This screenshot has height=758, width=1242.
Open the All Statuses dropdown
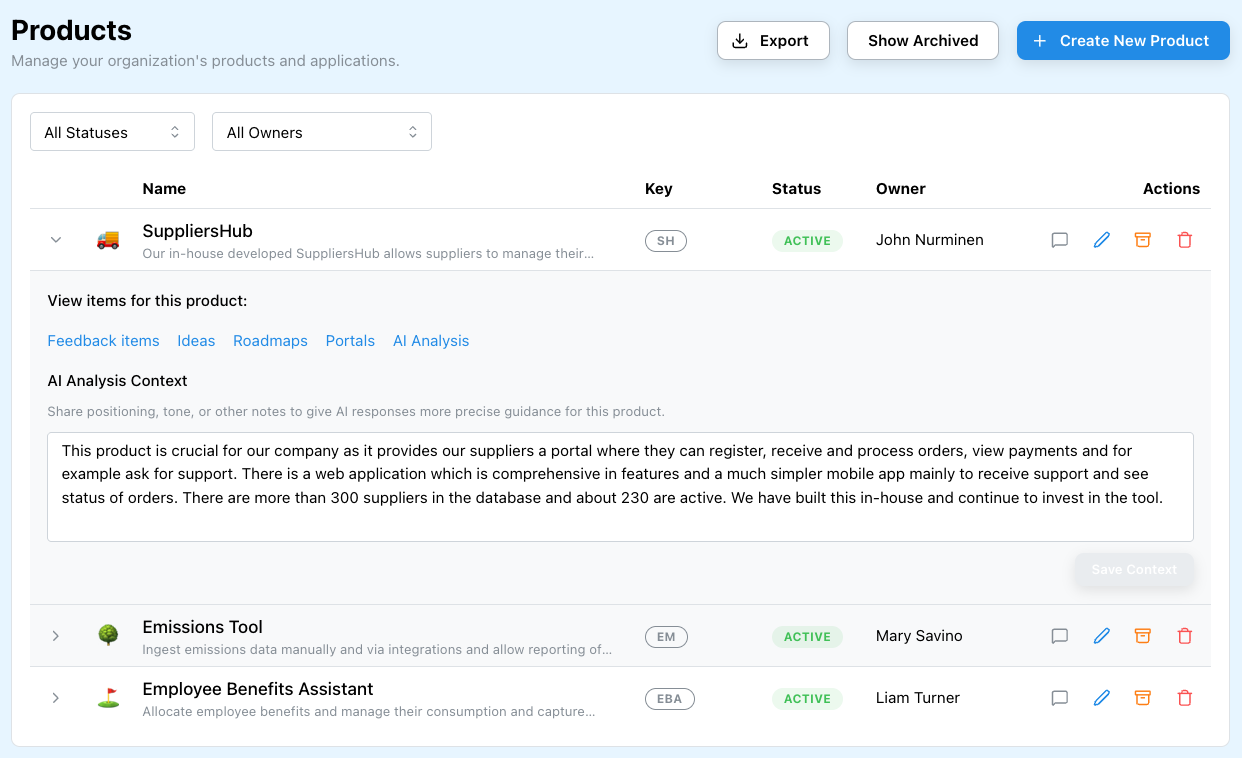coord(112,132)
